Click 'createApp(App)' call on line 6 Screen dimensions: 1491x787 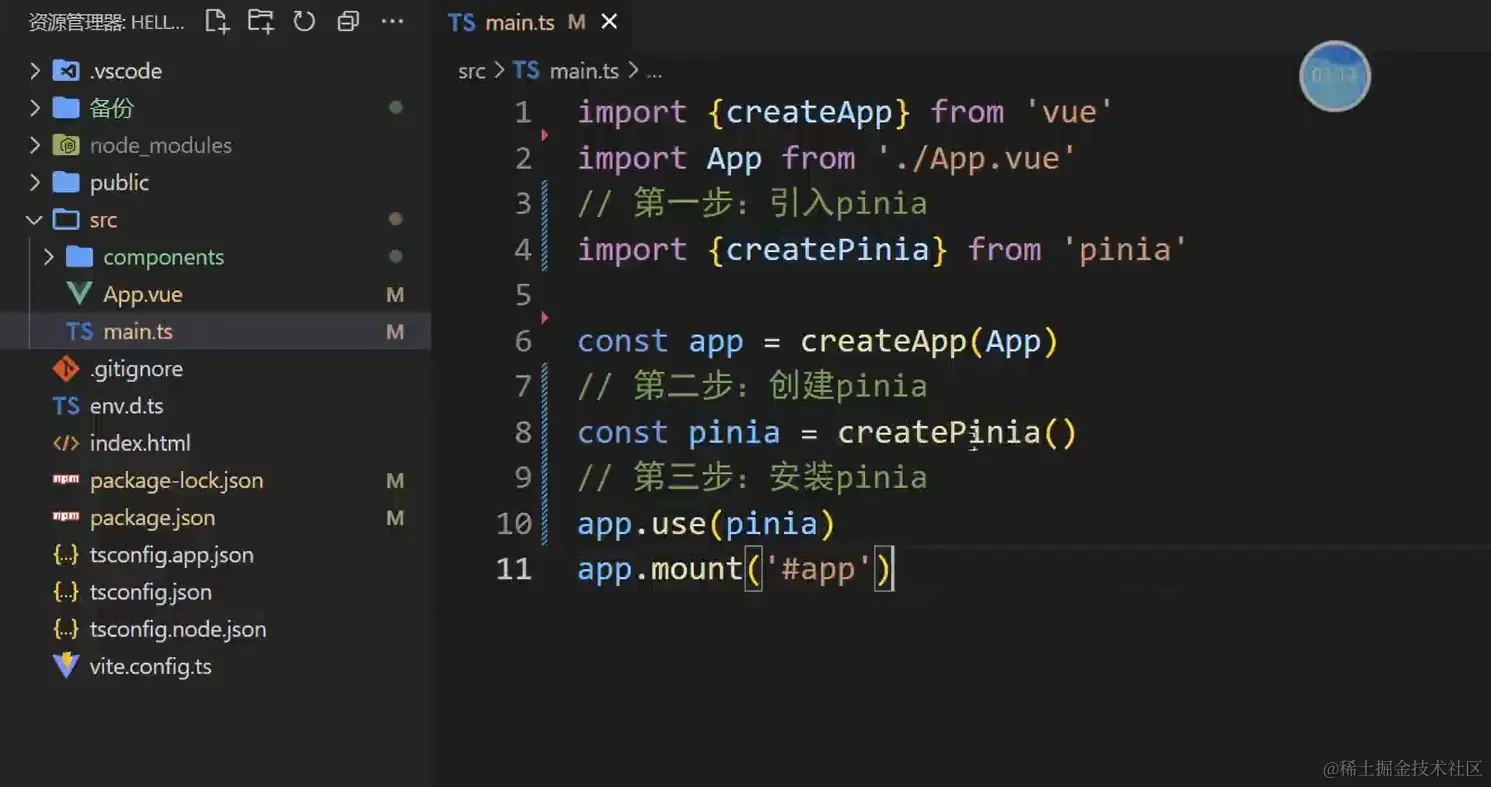pyautogui.click(x=929, y=341)
